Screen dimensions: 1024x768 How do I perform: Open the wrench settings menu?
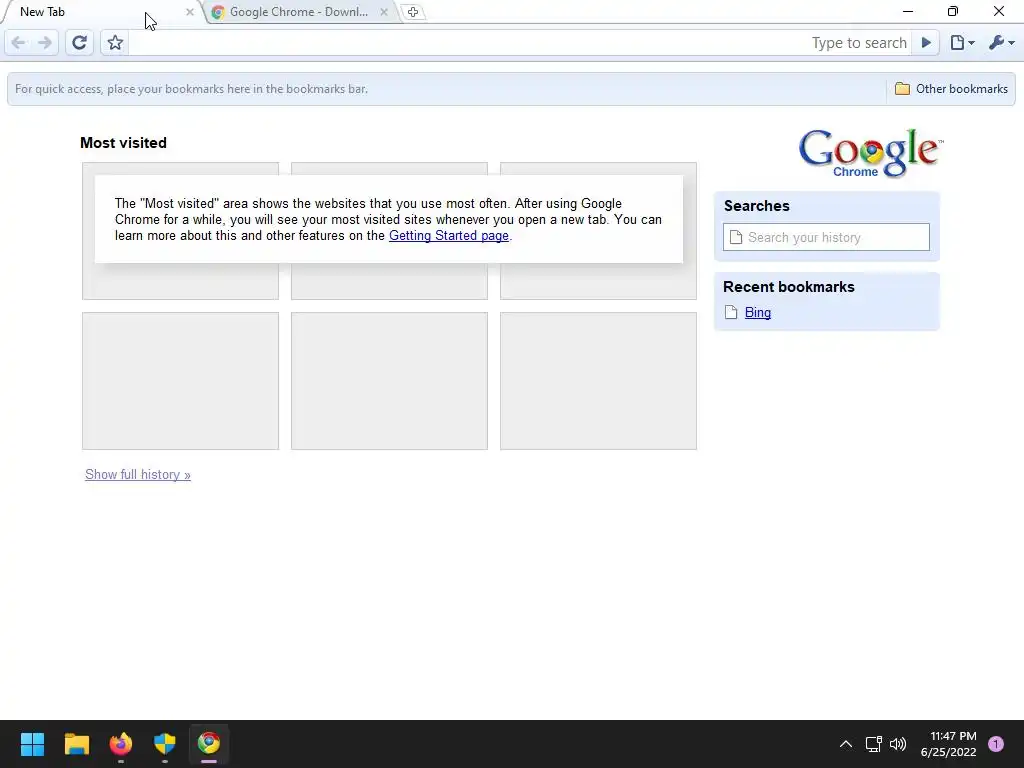(x=1001, y=43)
